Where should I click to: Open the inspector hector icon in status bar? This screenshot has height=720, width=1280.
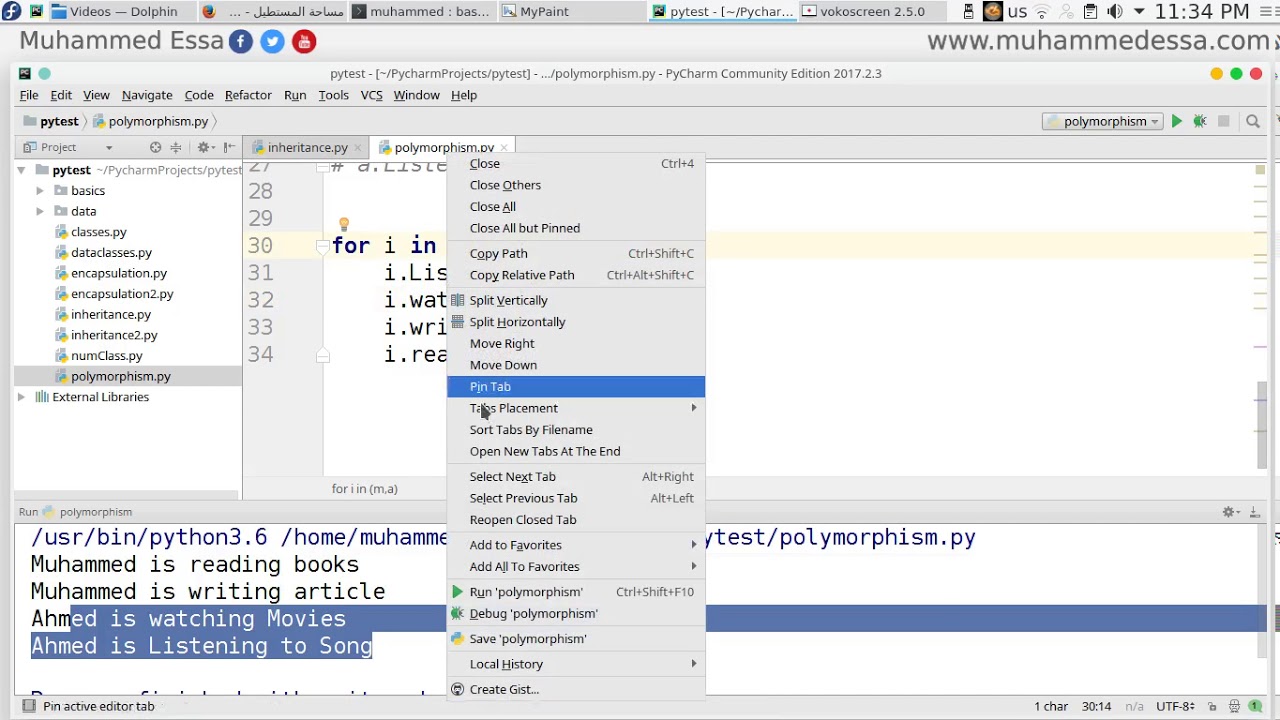tap(1235, 706)
